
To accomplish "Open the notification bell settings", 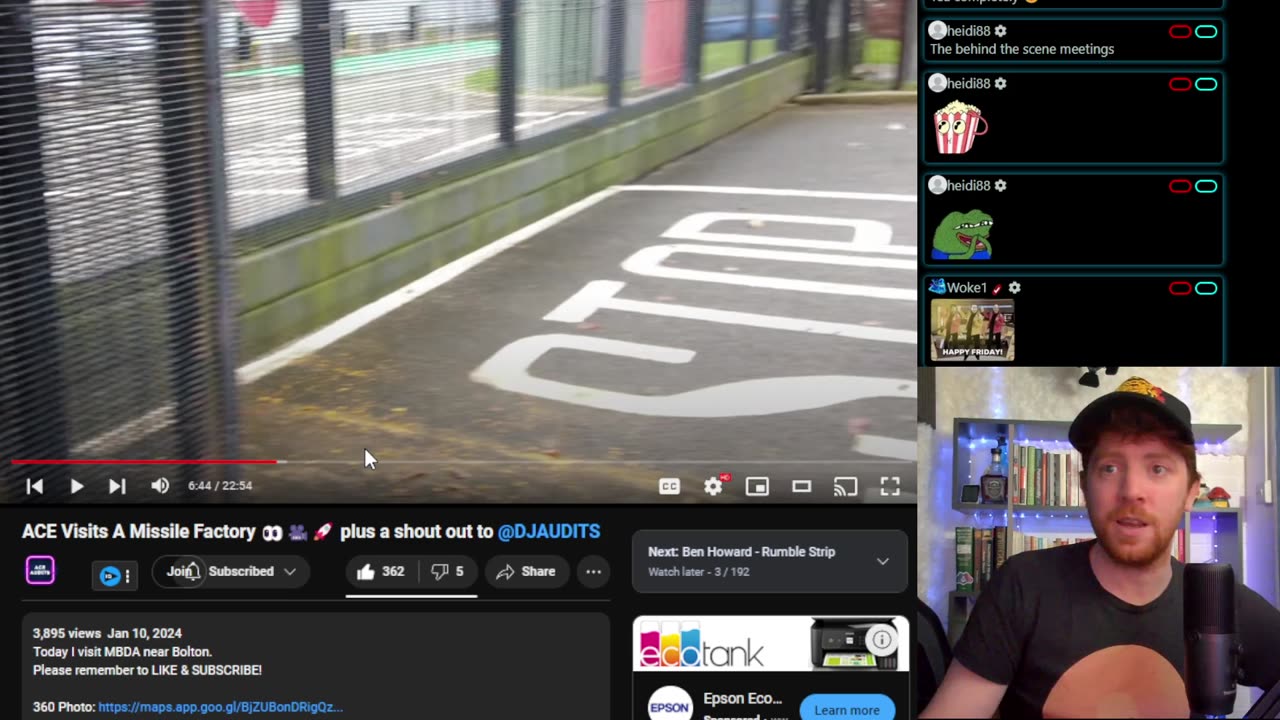I will 194,571.
